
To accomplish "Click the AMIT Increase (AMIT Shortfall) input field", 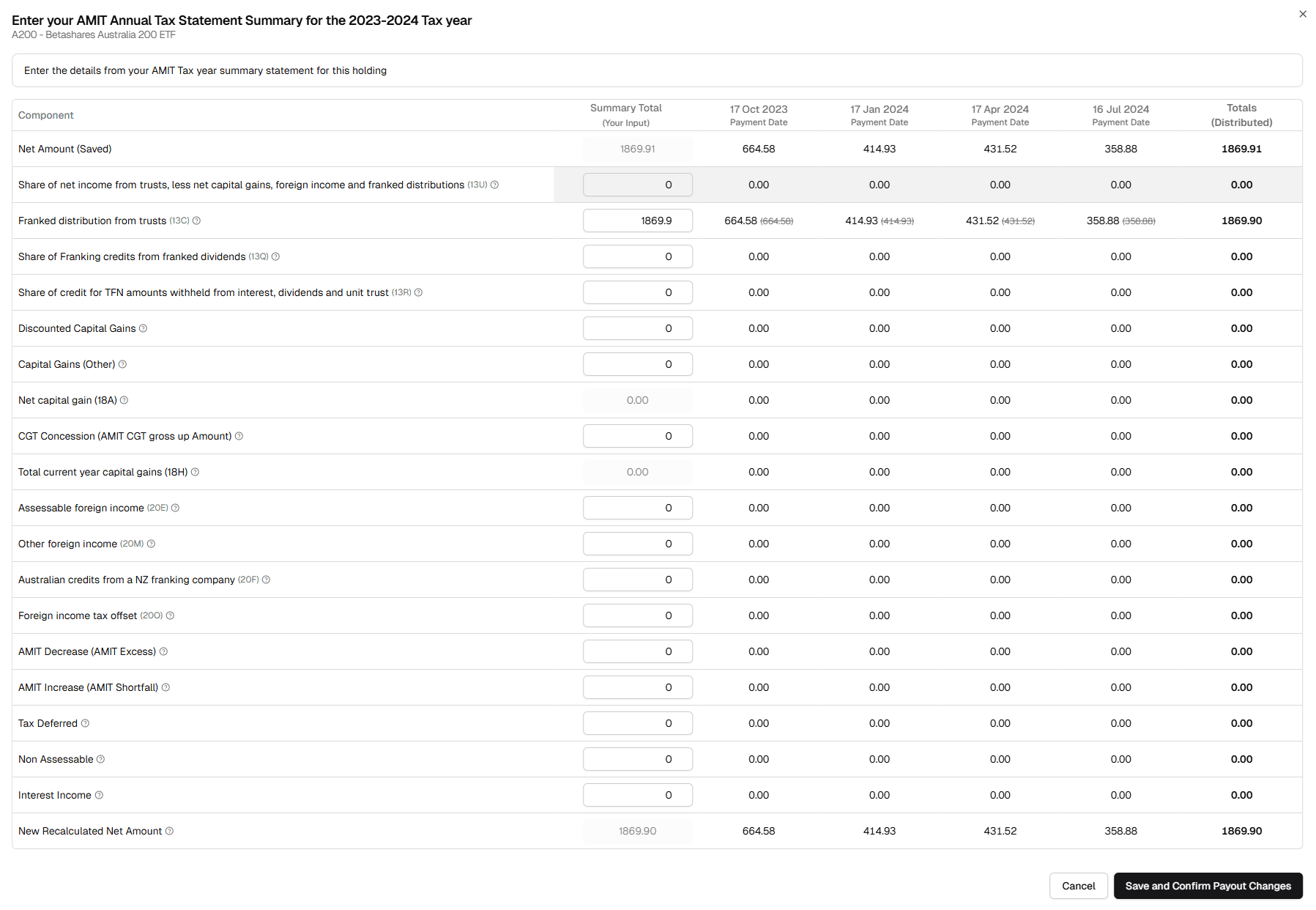I will [637, 687].
